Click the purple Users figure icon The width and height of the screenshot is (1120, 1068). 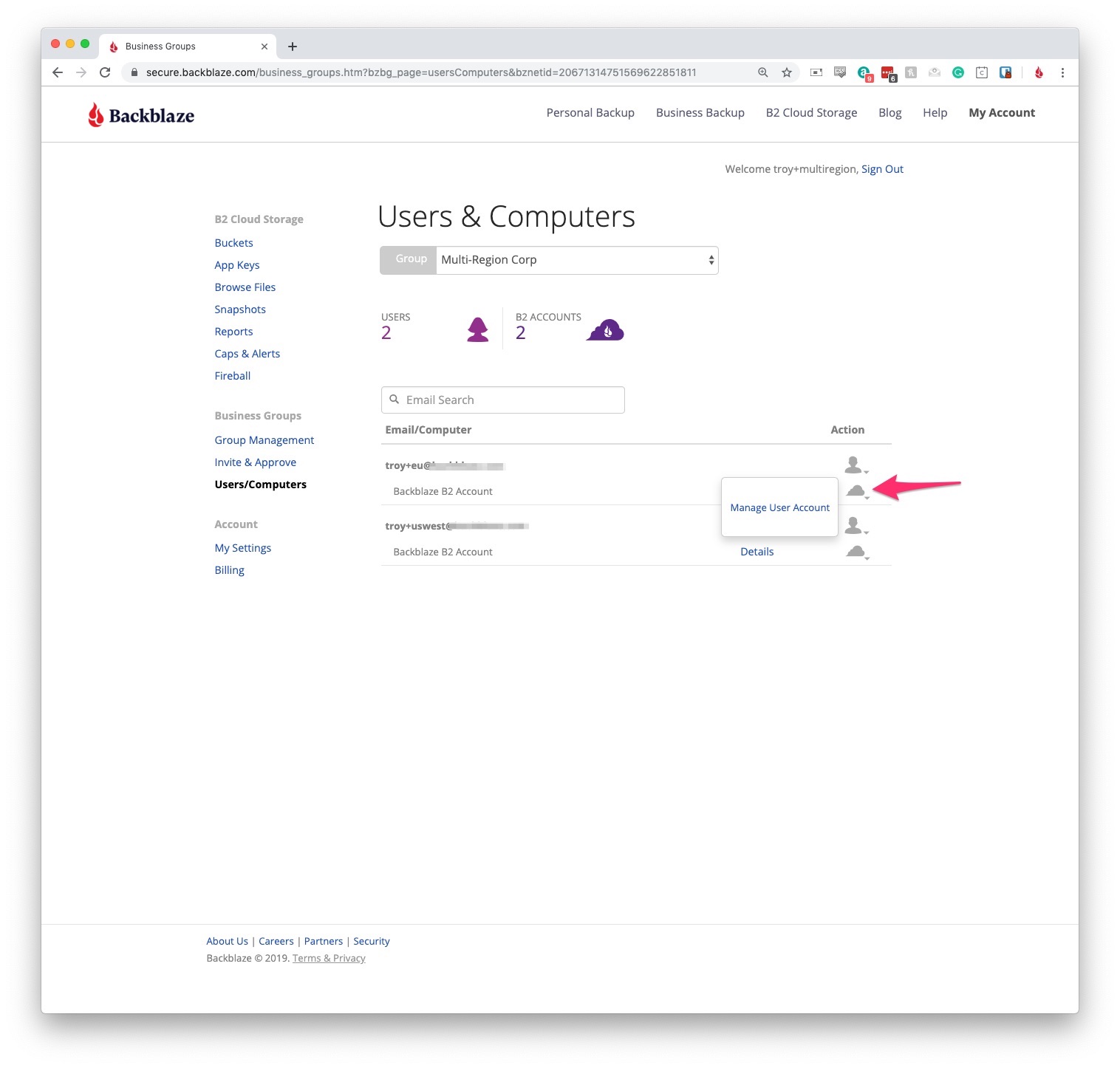point(478,329)
